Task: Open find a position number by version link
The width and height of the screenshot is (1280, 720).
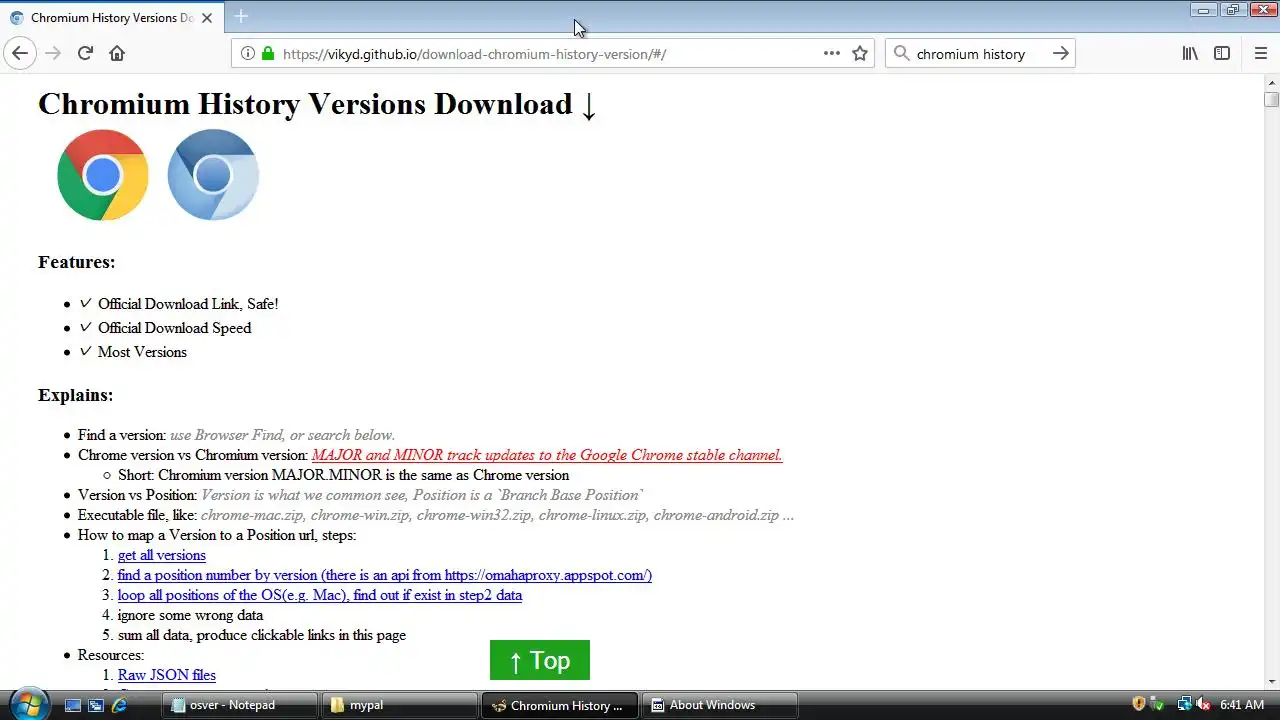Action: click(385, 575)
